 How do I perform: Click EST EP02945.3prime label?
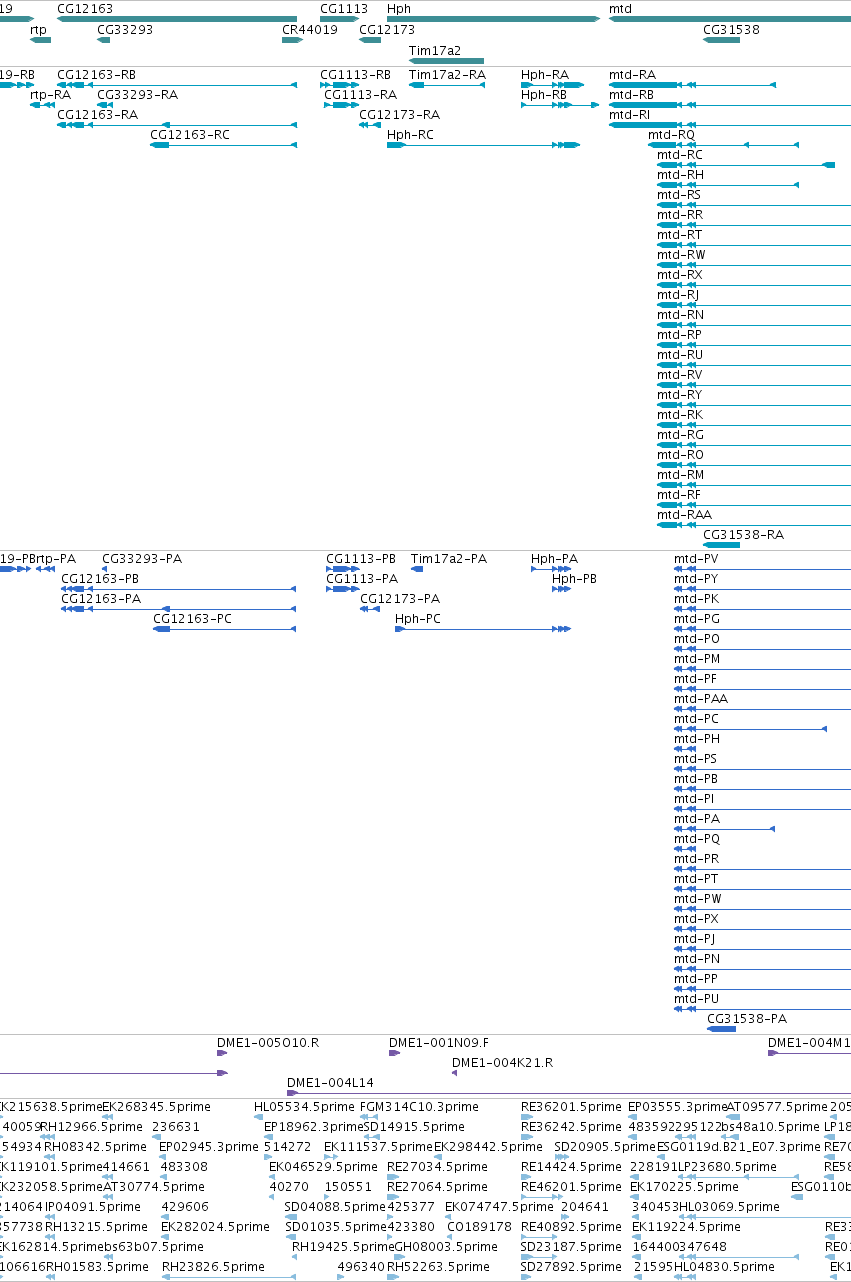pyautogui.click(x=209, y=1146)
